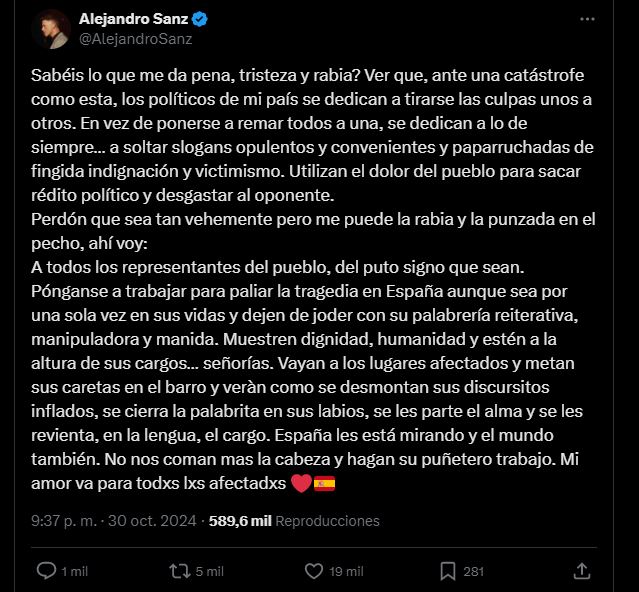
Task: Click the 5 mil reposts count
Action: 209,571
